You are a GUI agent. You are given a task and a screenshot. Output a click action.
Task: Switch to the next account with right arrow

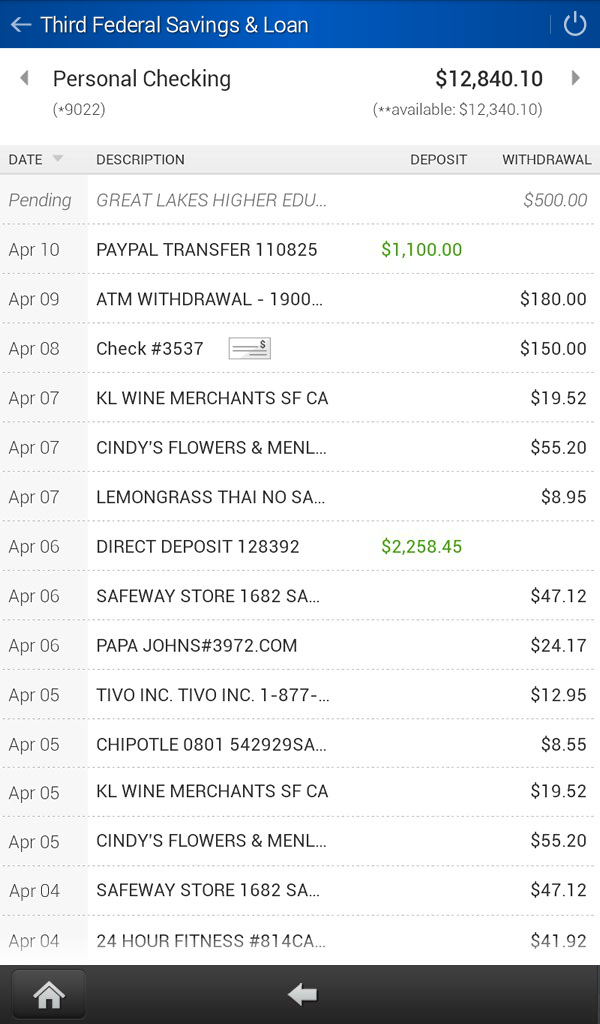click(575, 78)
